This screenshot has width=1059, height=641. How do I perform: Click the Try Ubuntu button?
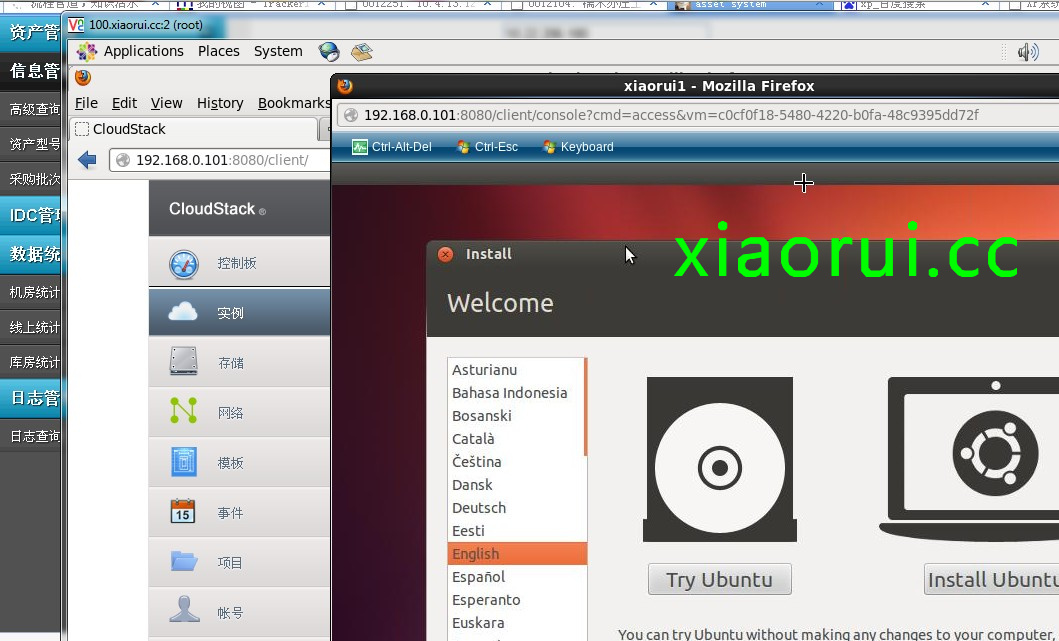coord(719,580)
